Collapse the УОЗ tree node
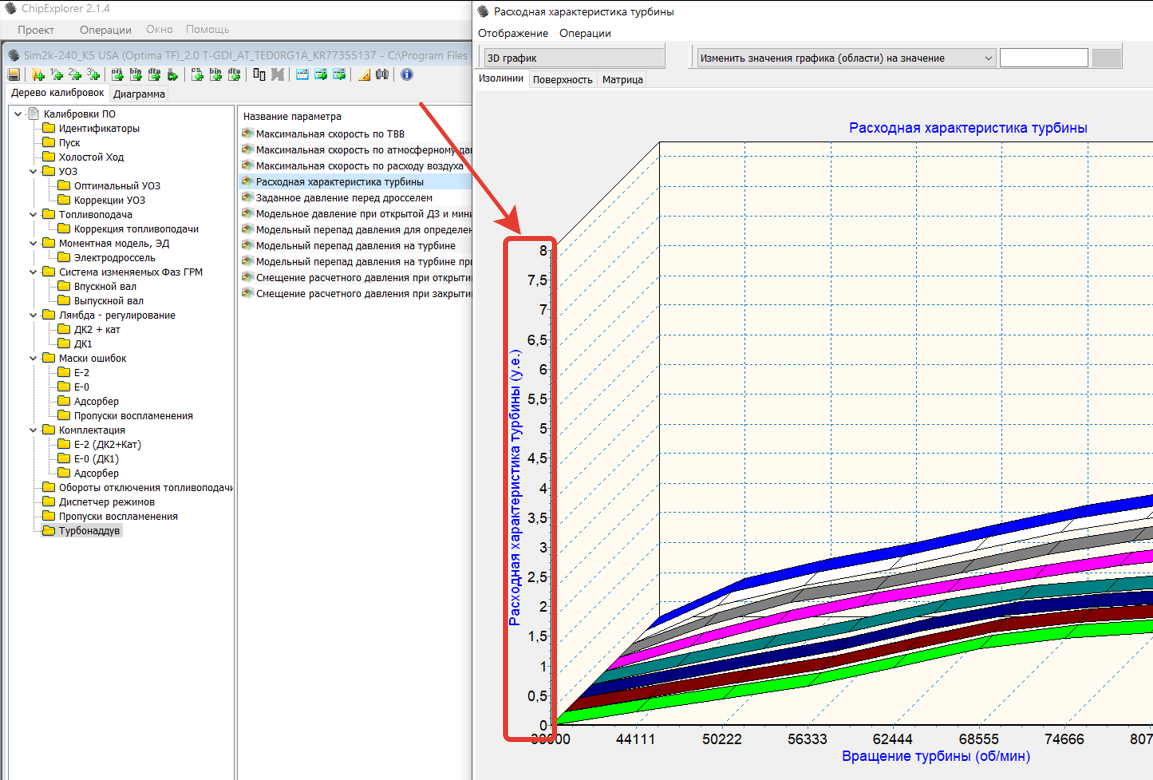The width and height of the screenshot is (1153, 780). click(33, 171)
